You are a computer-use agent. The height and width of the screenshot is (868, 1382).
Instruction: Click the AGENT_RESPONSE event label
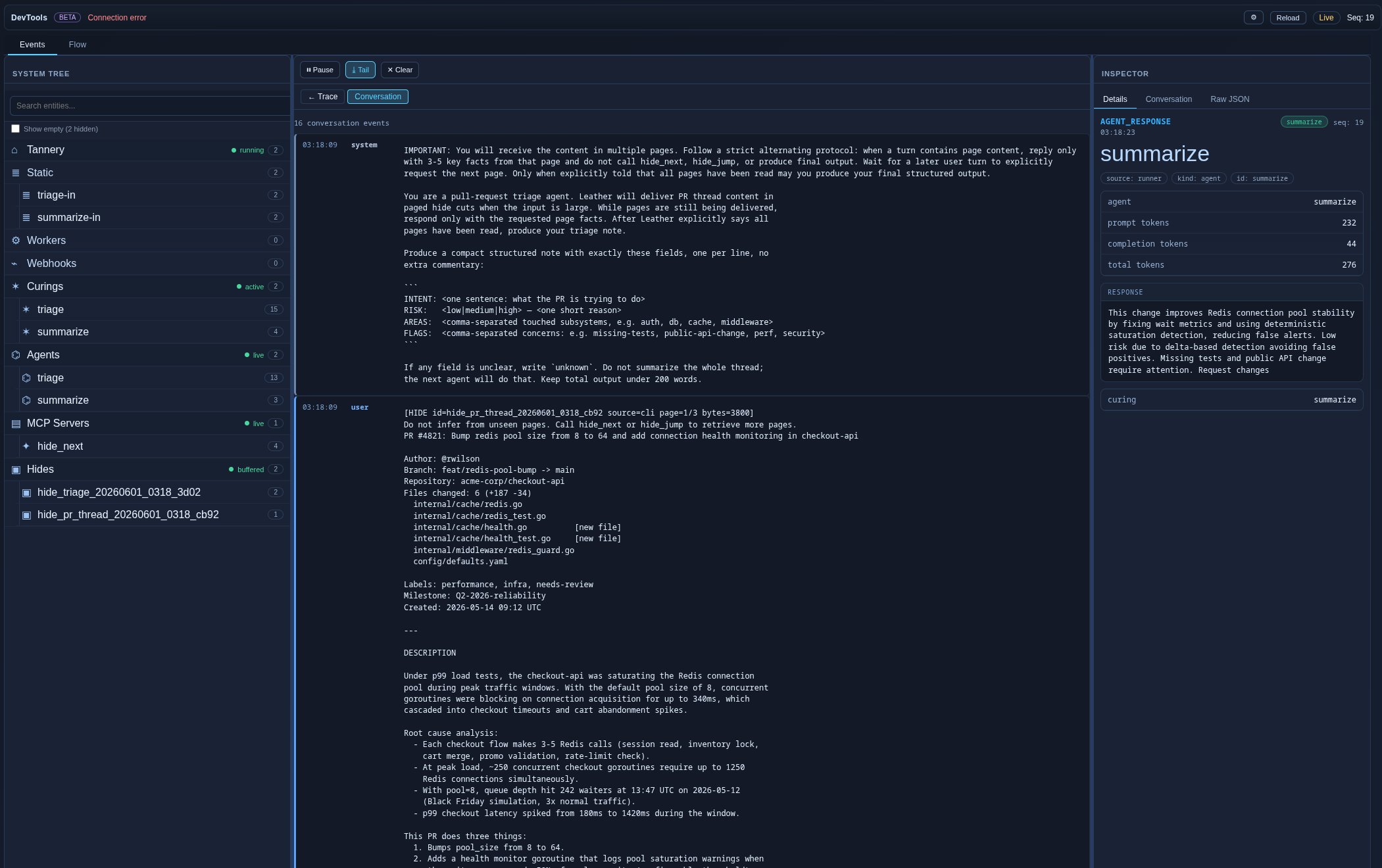(1135, 122)
